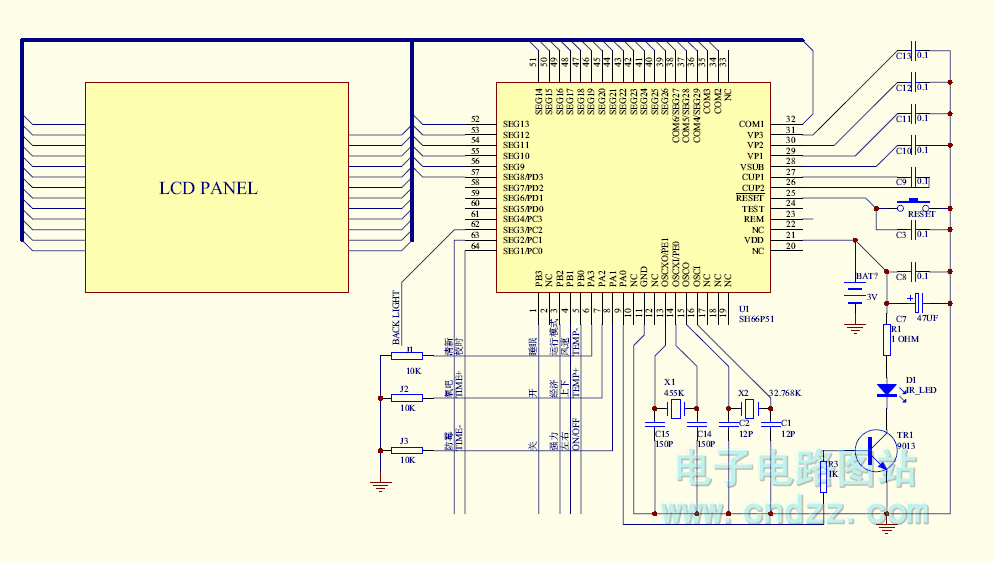Select the X1 455K crystal symbol
Screen dimensions: 994x561
click(676, 408)
